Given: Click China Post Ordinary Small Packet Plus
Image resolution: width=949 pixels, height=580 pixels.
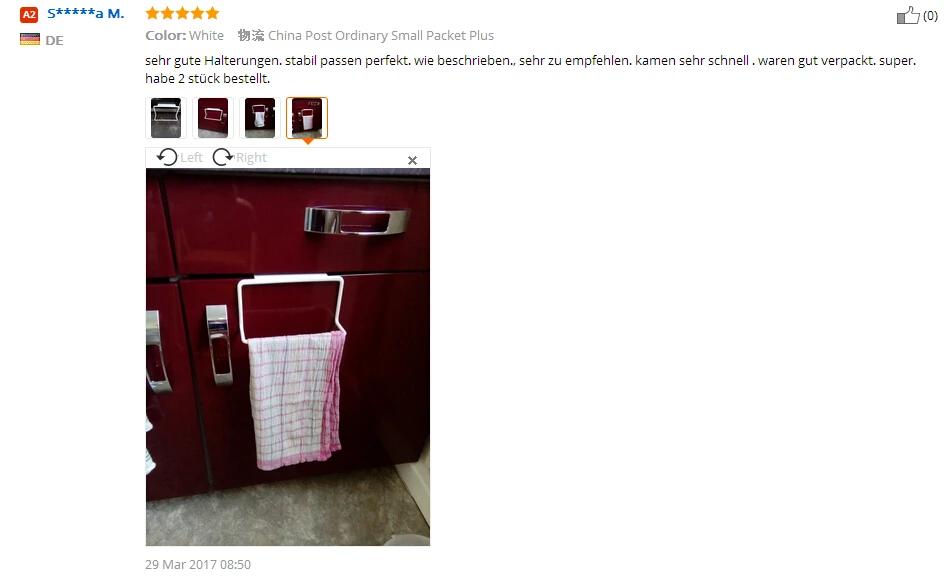Looking at the screenshot, I should click(x=381, y=36).
